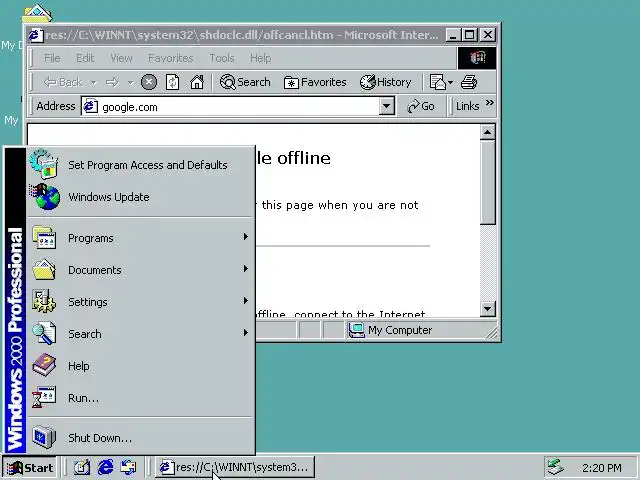Screen dimensions: 640x480
Task: Open the Programs submenu
Action: click(x=140, y=238)
